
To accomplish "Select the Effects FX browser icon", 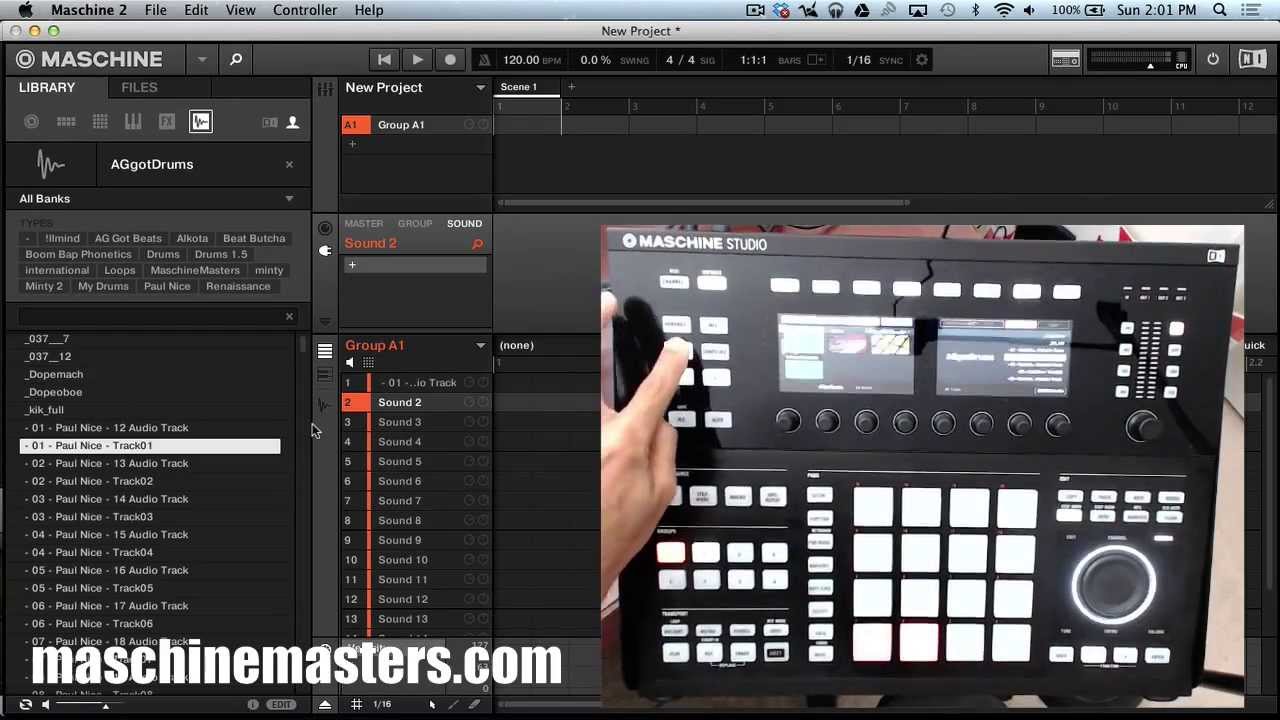I will pos(167,122).
